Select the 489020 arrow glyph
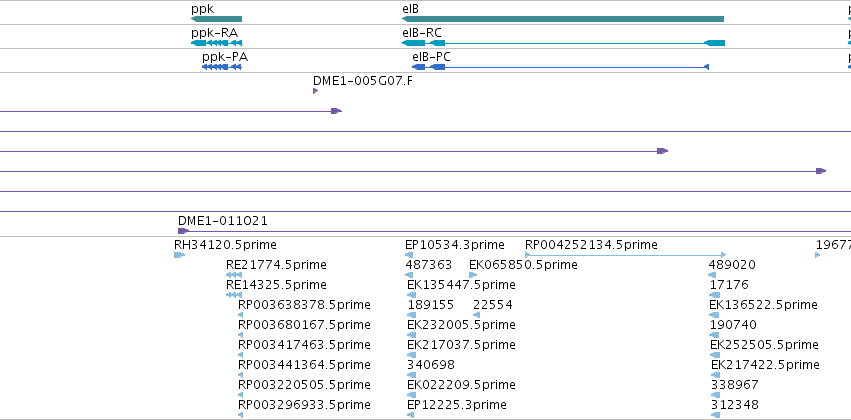 tap(713, 275)
